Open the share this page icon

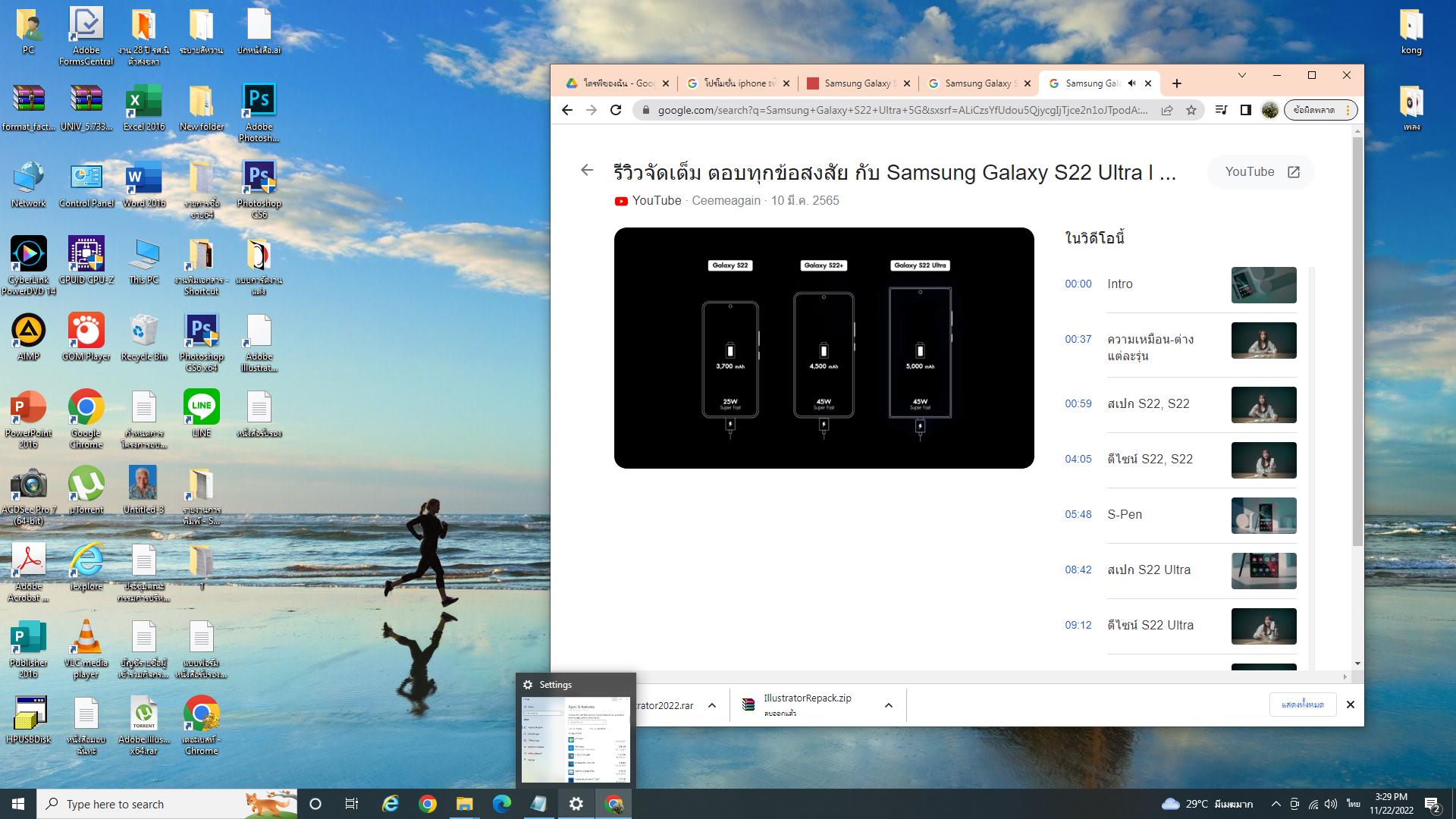(1167, 110)
